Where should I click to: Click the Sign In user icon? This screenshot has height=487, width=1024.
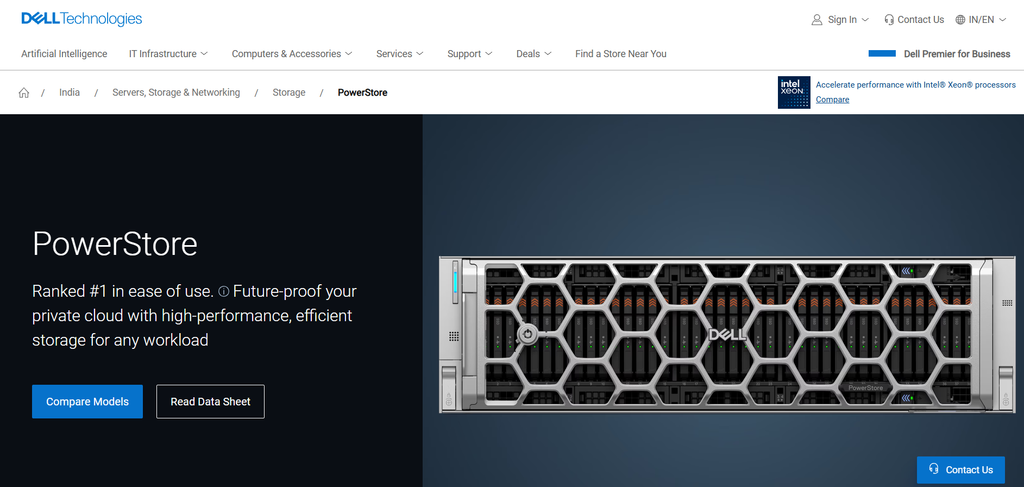(x=816, y=20)
